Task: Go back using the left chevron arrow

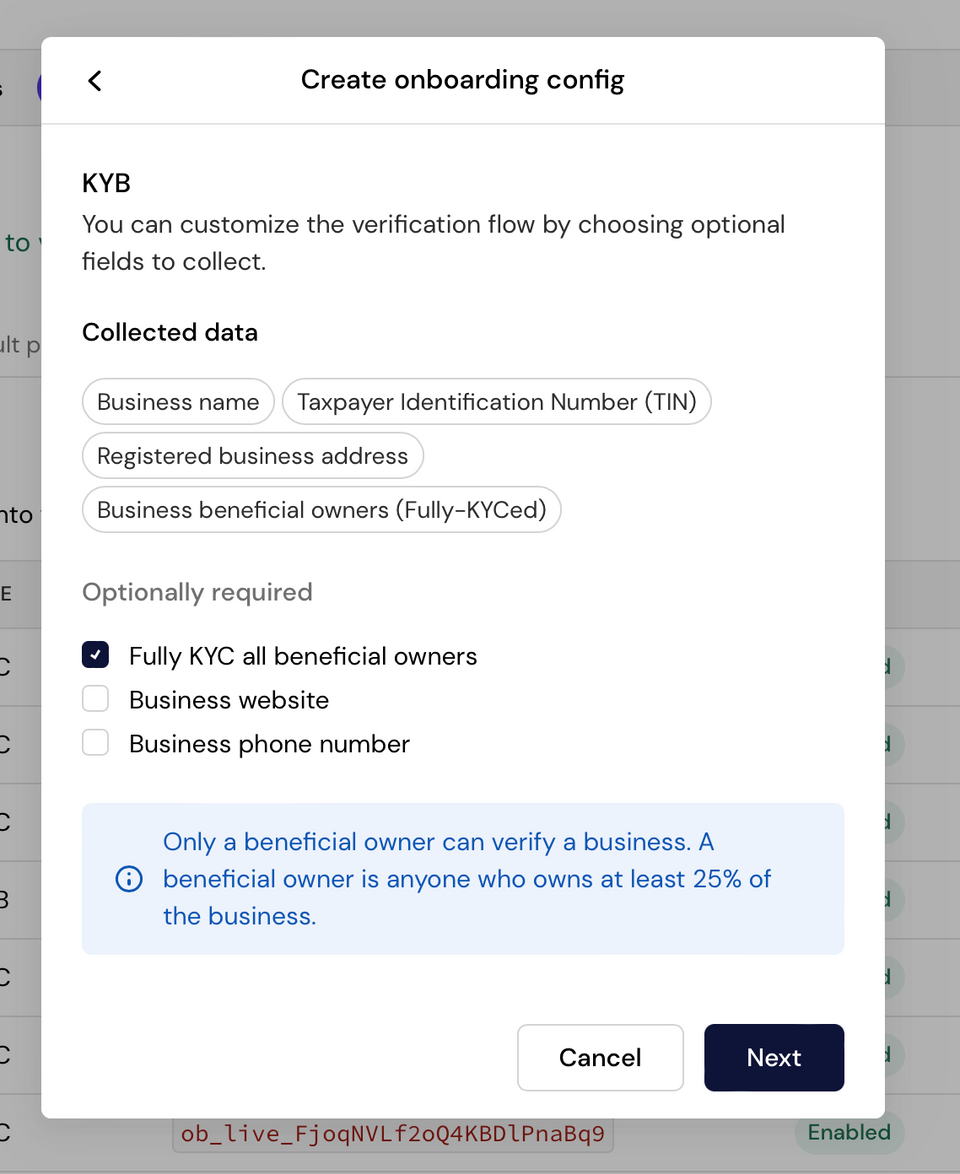Action: click(x=95, y=81)
